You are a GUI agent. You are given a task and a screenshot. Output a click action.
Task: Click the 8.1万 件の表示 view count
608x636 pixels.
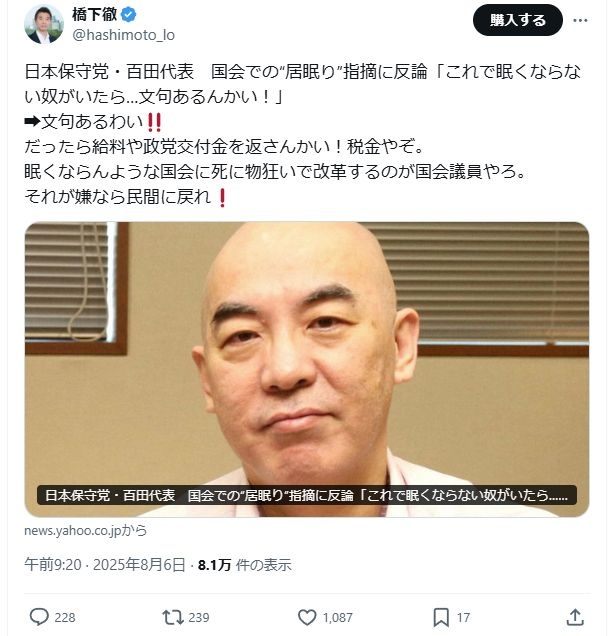pyautogui.click(x=245, y=565)
